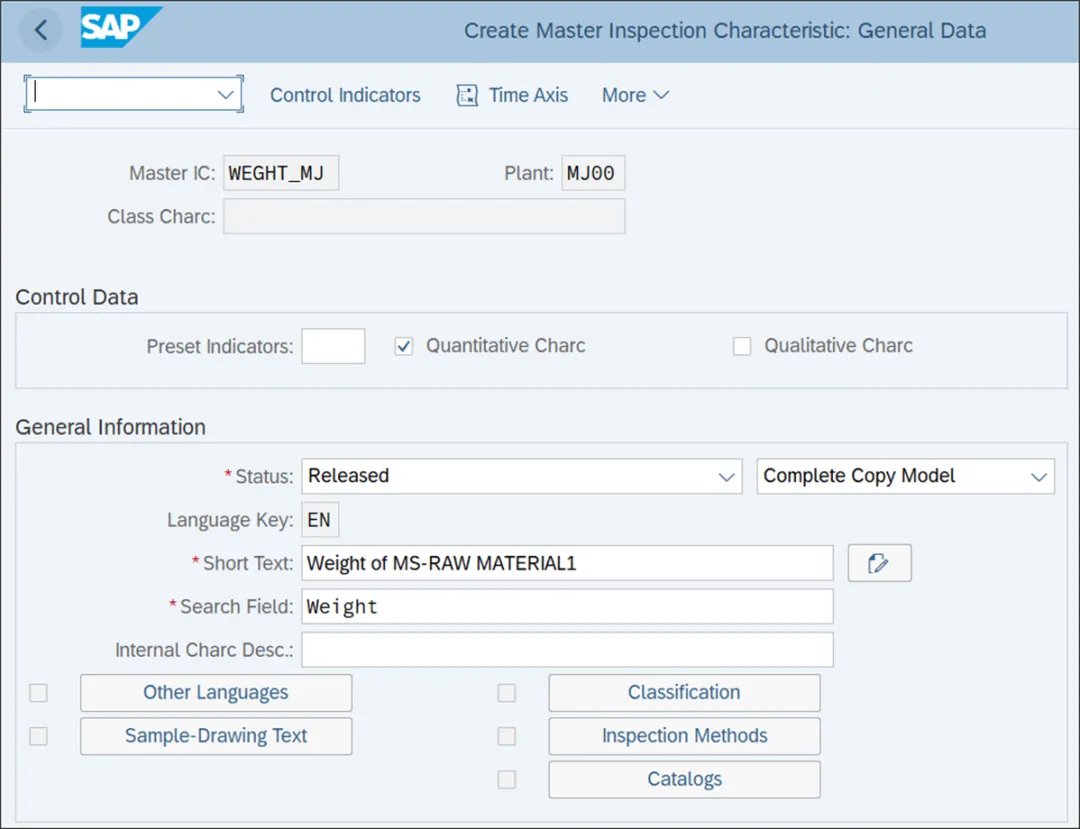The image size is (1080, 829).
Task: Click the Classification button
Action: [x=685, y=693]
